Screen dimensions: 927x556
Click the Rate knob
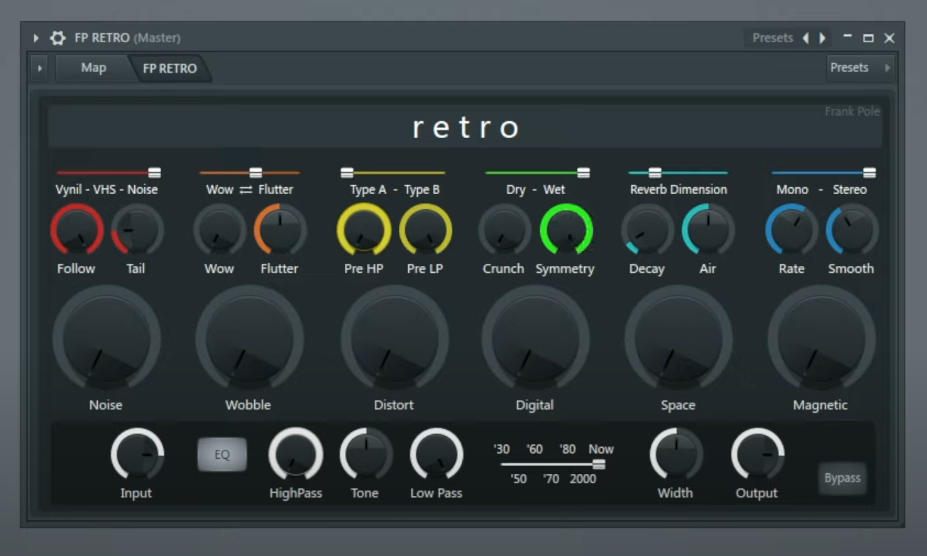click(x=792, y=229)
